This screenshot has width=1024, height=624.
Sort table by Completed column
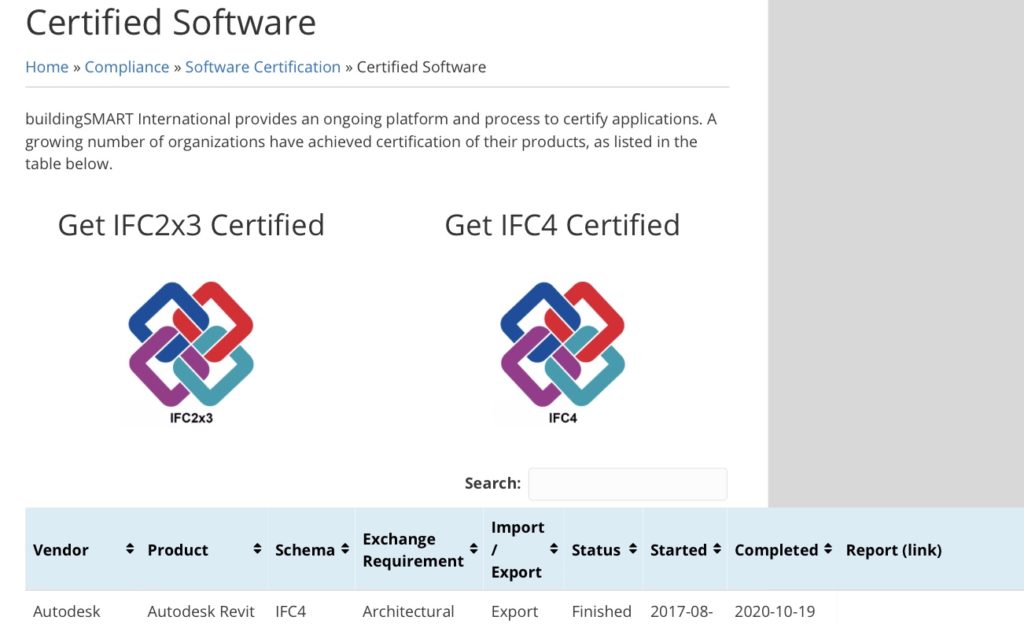(782, 550)
